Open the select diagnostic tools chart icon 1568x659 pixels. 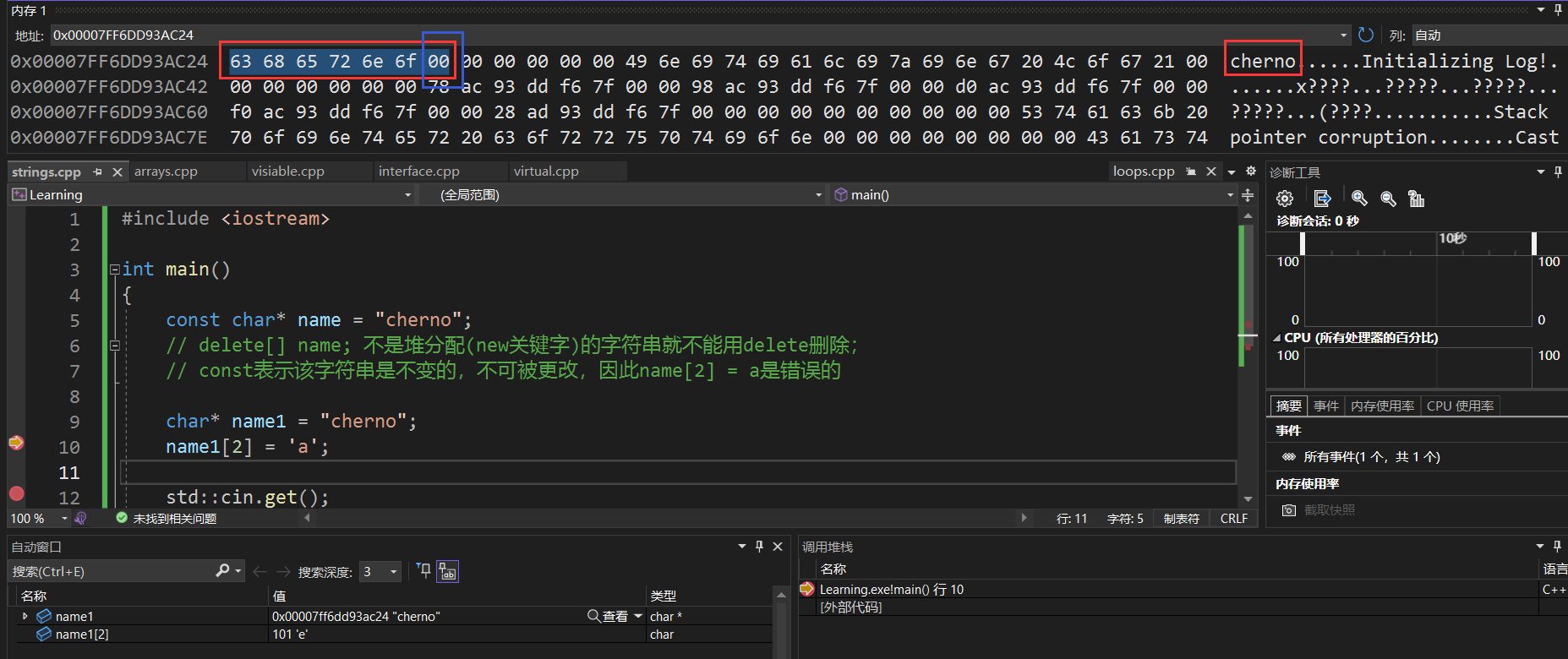tap(1416, 199)
